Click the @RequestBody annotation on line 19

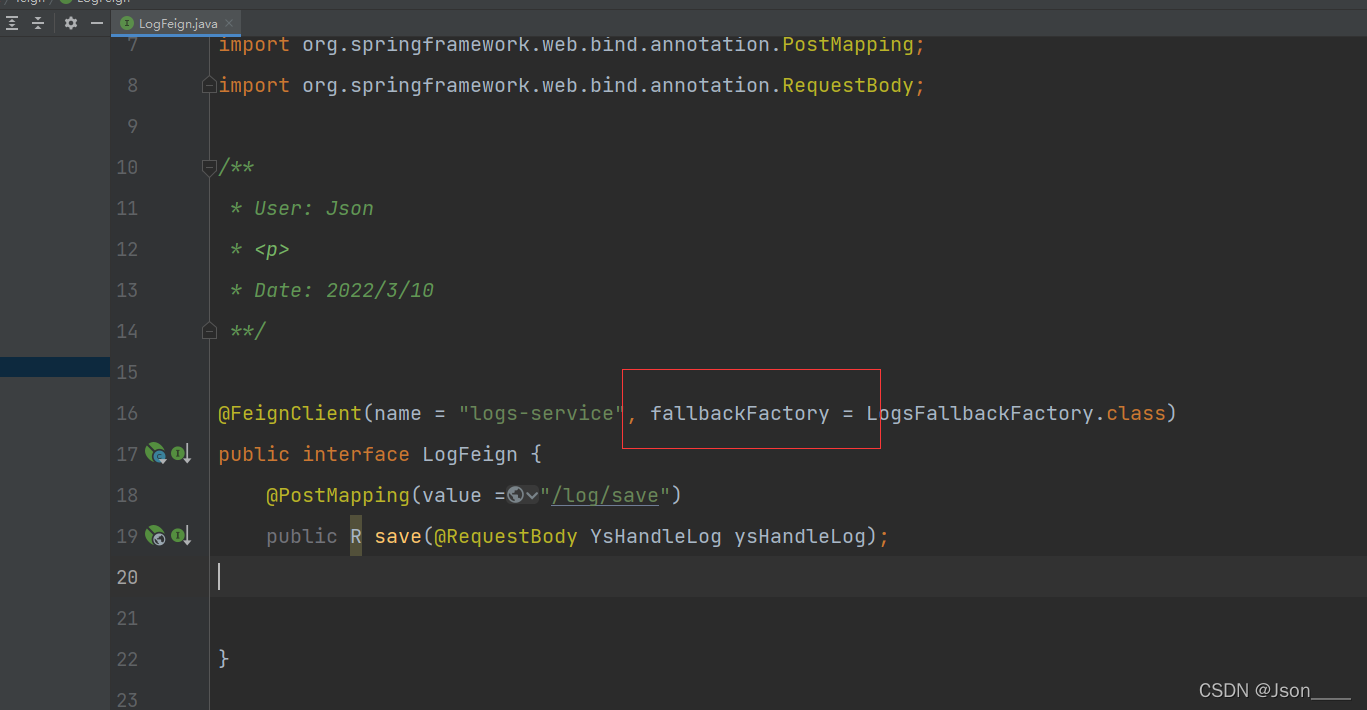[506, 536]
